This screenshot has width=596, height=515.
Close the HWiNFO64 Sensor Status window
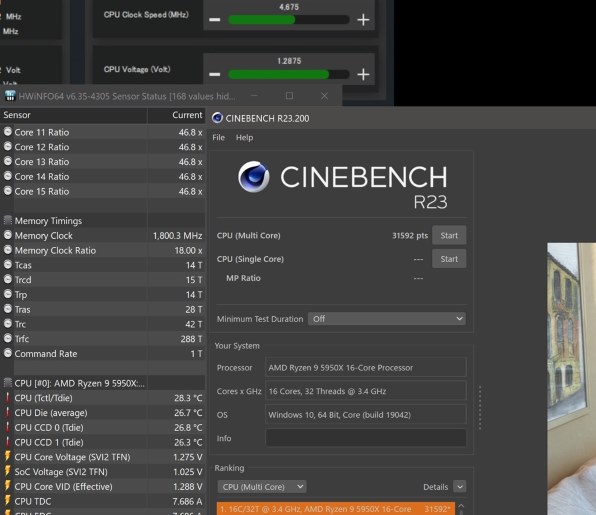click(324, 96)
